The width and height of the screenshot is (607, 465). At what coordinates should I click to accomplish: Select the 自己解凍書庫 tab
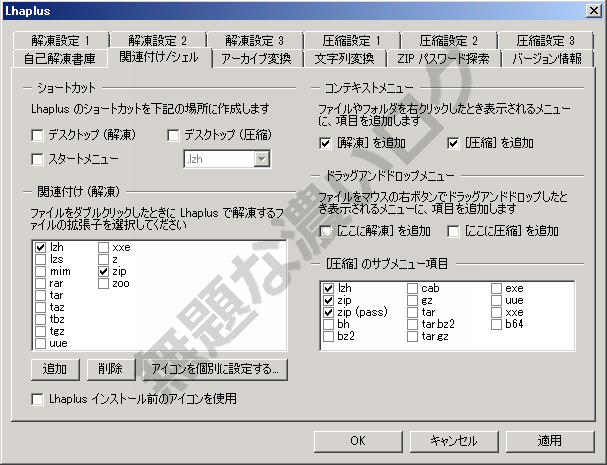tap(60, 58)
